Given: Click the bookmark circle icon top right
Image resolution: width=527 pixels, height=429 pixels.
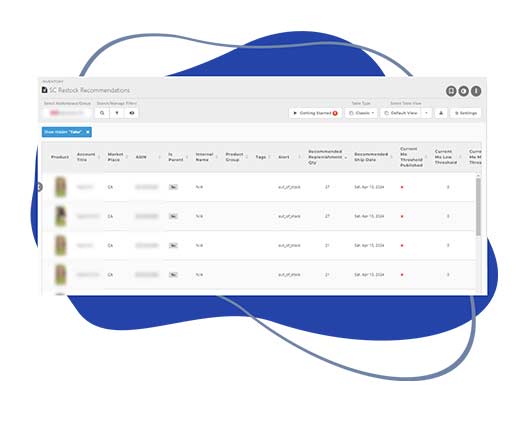Looking at the screenshot, I should click(x=451, y=91).
